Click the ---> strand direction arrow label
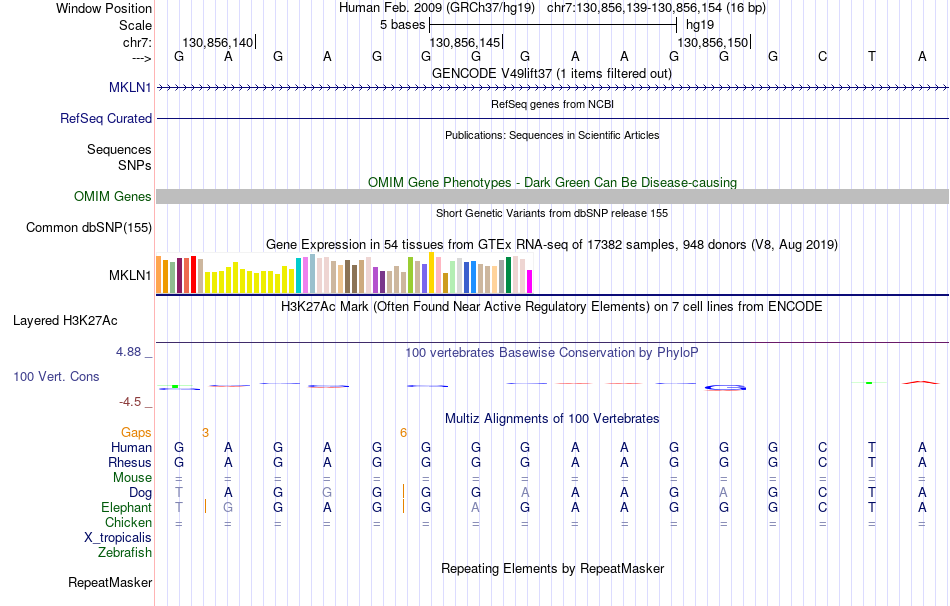The height and width of the screenshot is (606, 950). 141,59
